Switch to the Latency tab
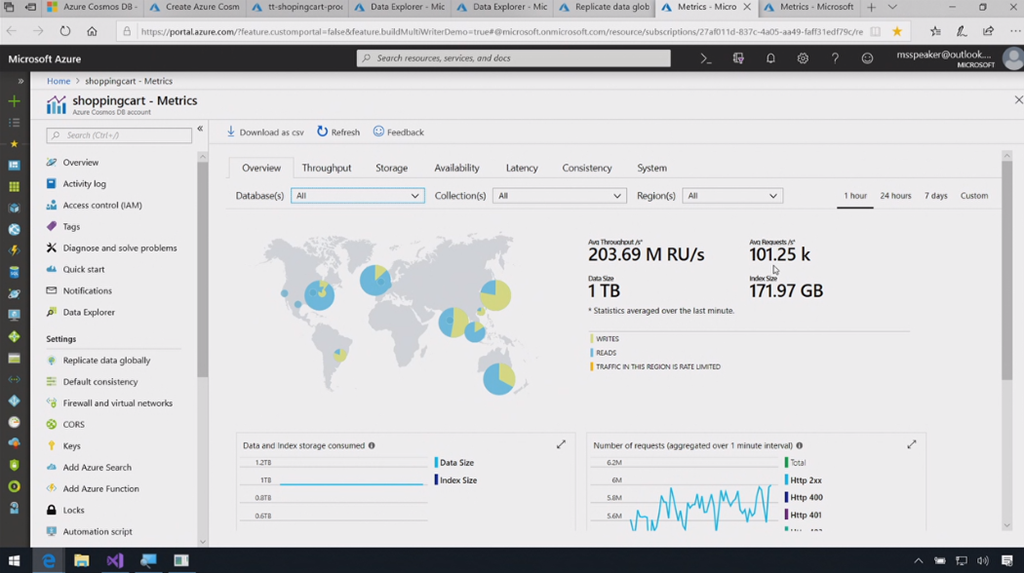Viewport: 1024px width, 573px height. tap(521, 168)
